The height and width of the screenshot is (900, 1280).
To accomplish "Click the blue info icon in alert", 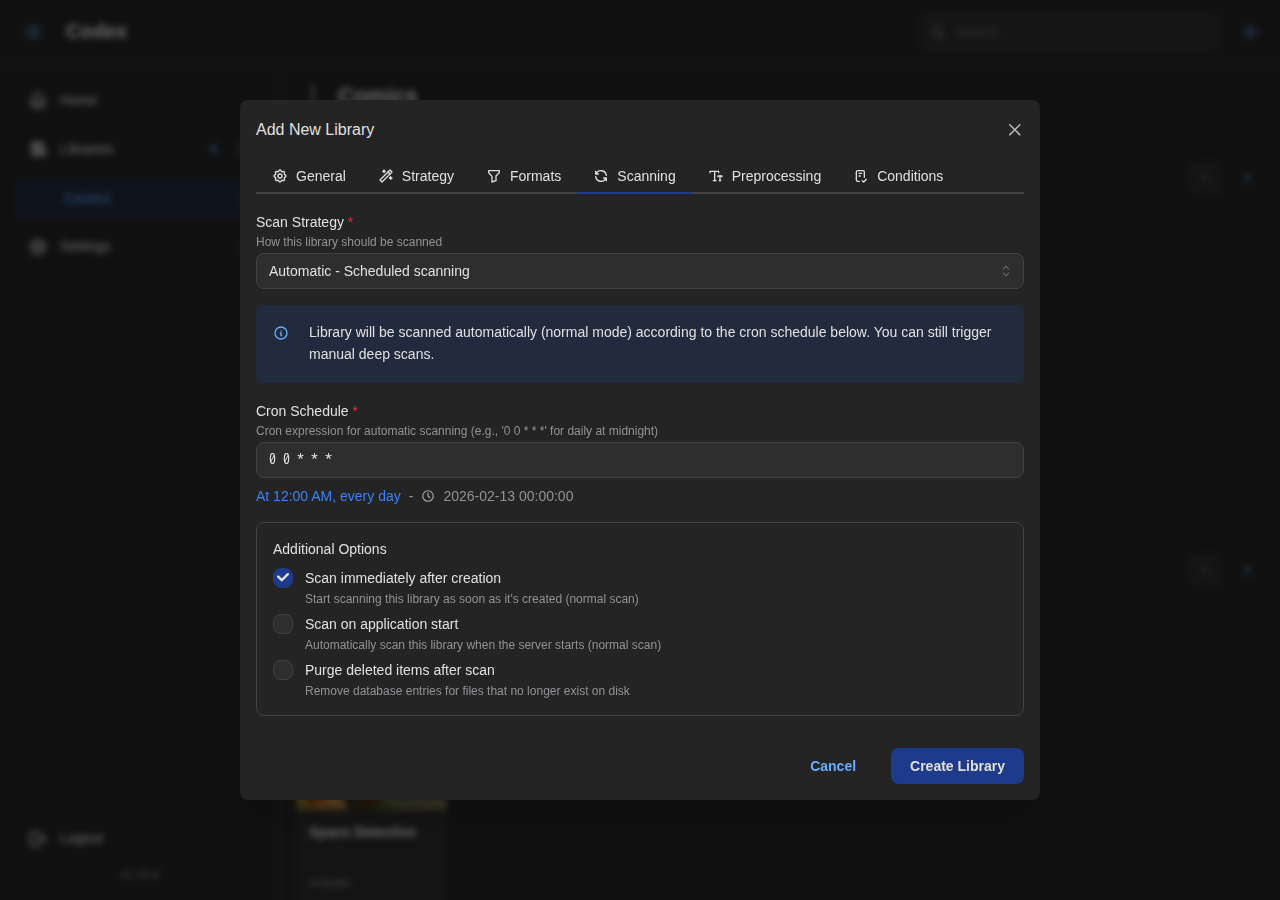I will (x=281, y=333).
